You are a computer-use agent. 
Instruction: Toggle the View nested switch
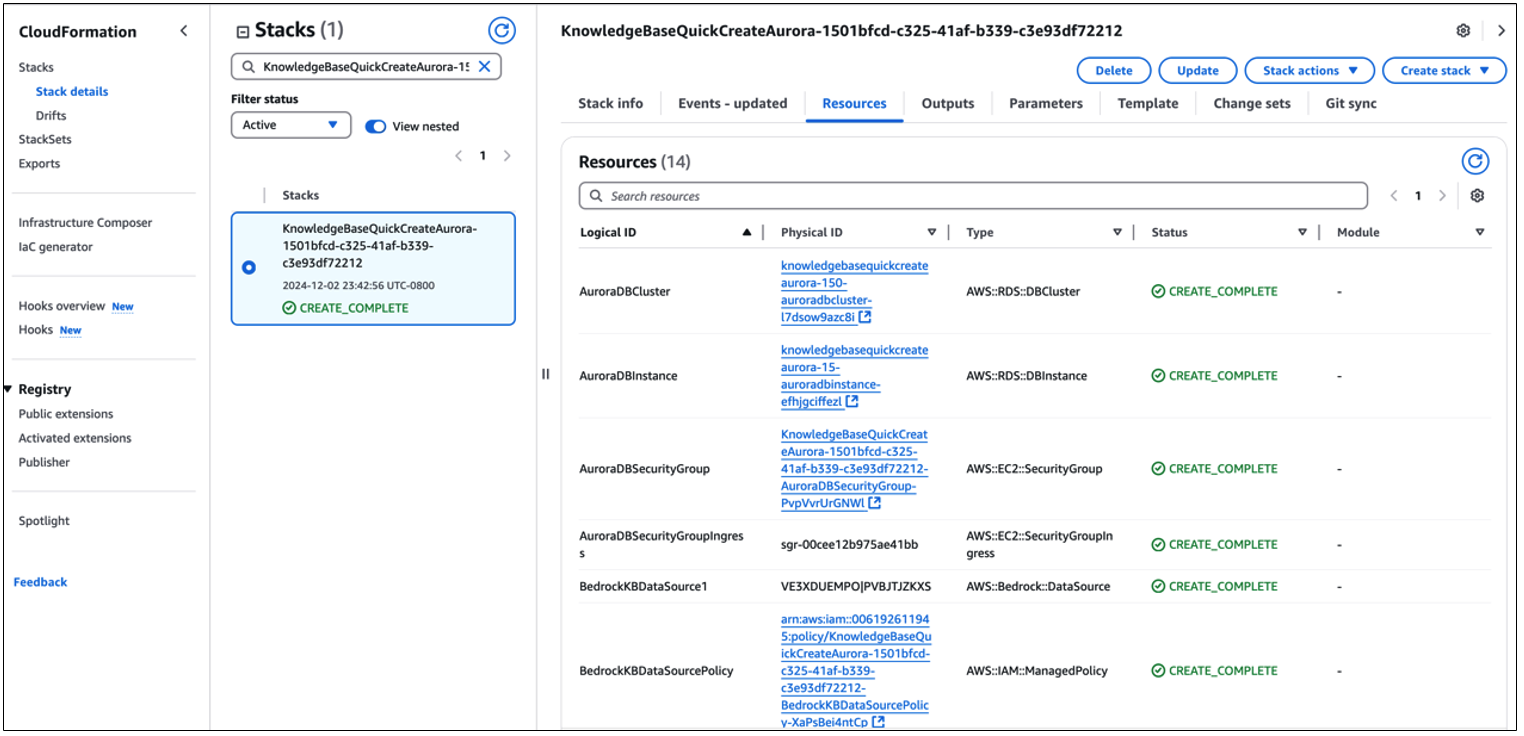click(x=376, y=127)
